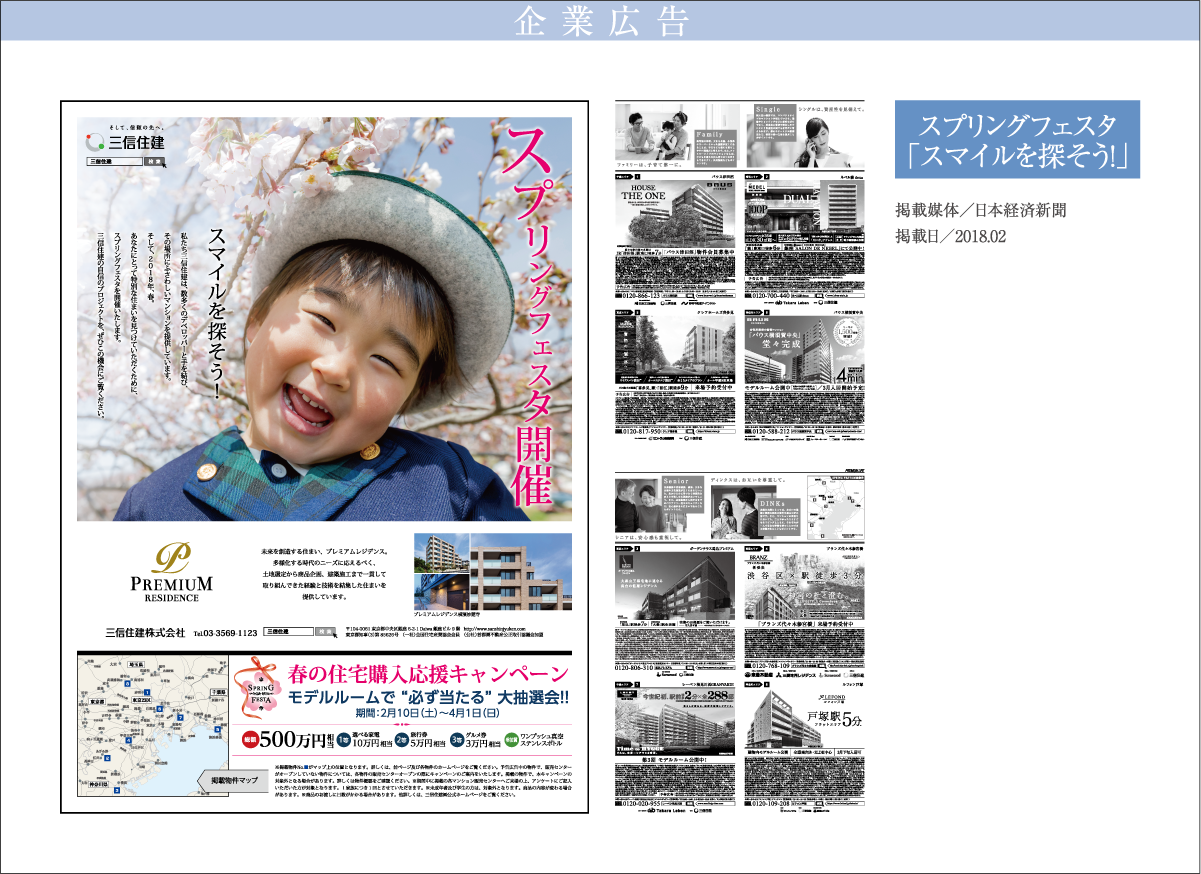Click the 春の住宅購入応援キャンペーン heading
The height and width of the screenshot is (874, 1201).
(x=428, y=673)
